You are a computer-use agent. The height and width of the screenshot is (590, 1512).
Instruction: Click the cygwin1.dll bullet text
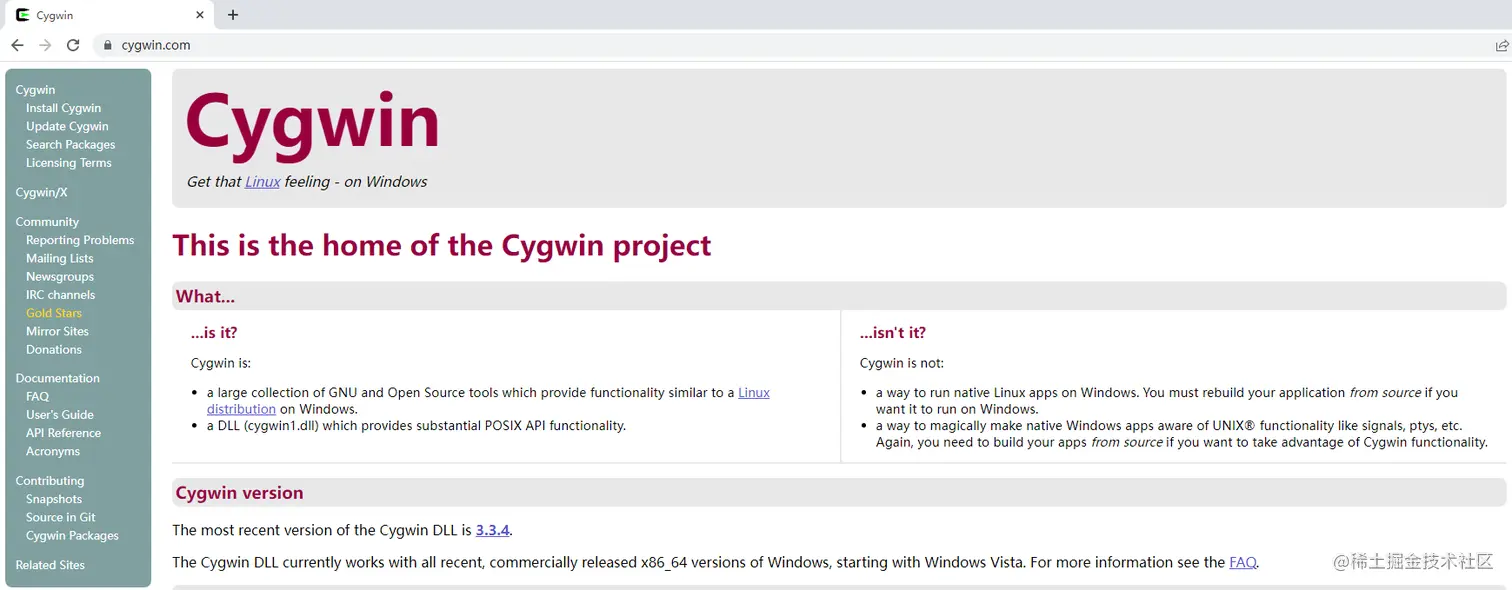pyautogui.click(x=416, y=426)
